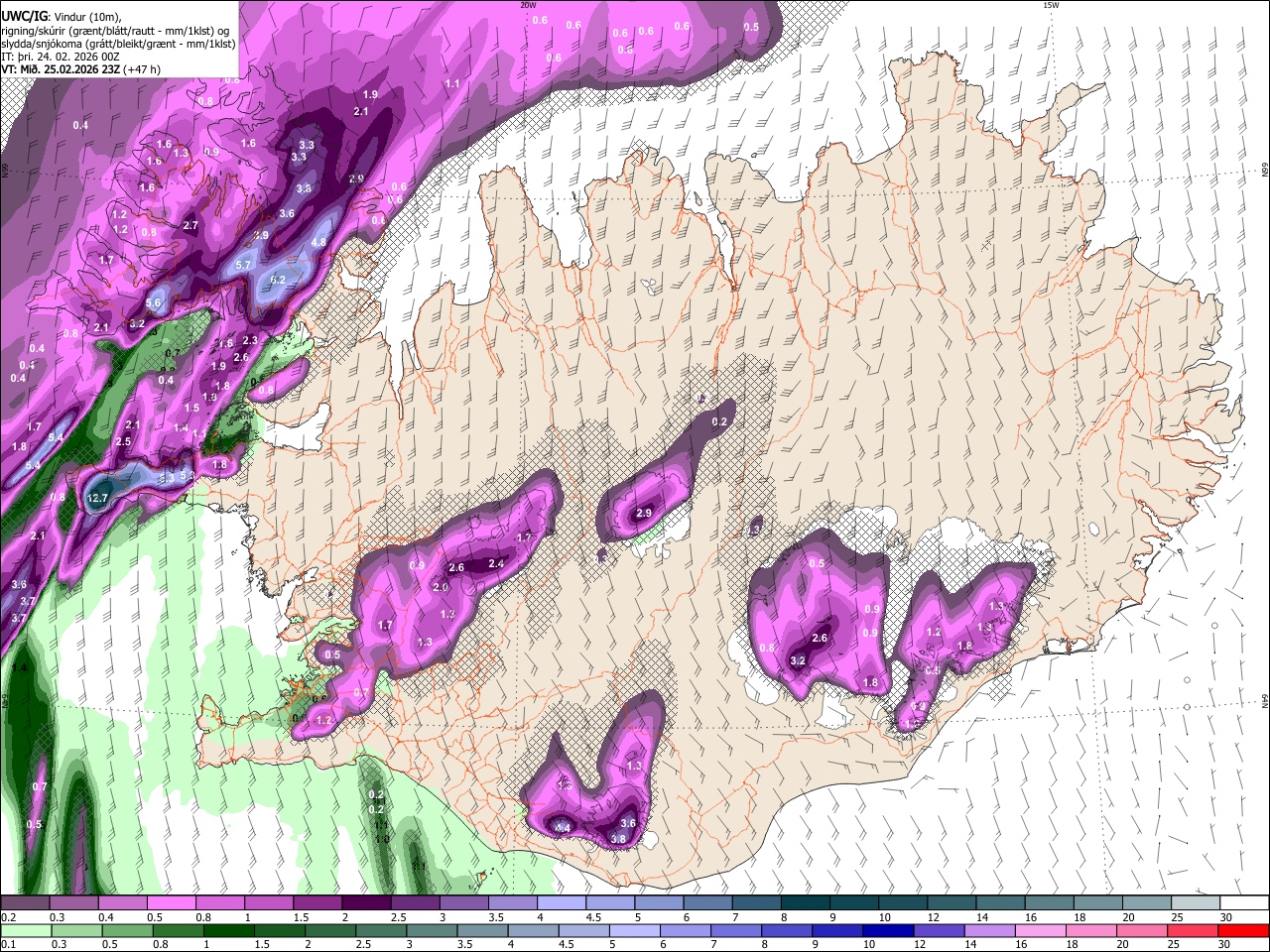This screenshot has height=952, width=1270.
Task: Pick the dark blue rain swatch 10 to 12
Action: coord(889,930)
